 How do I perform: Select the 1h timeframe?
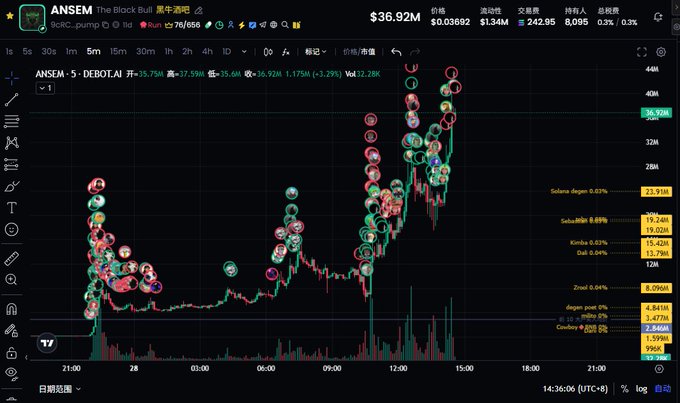point(169,52)
